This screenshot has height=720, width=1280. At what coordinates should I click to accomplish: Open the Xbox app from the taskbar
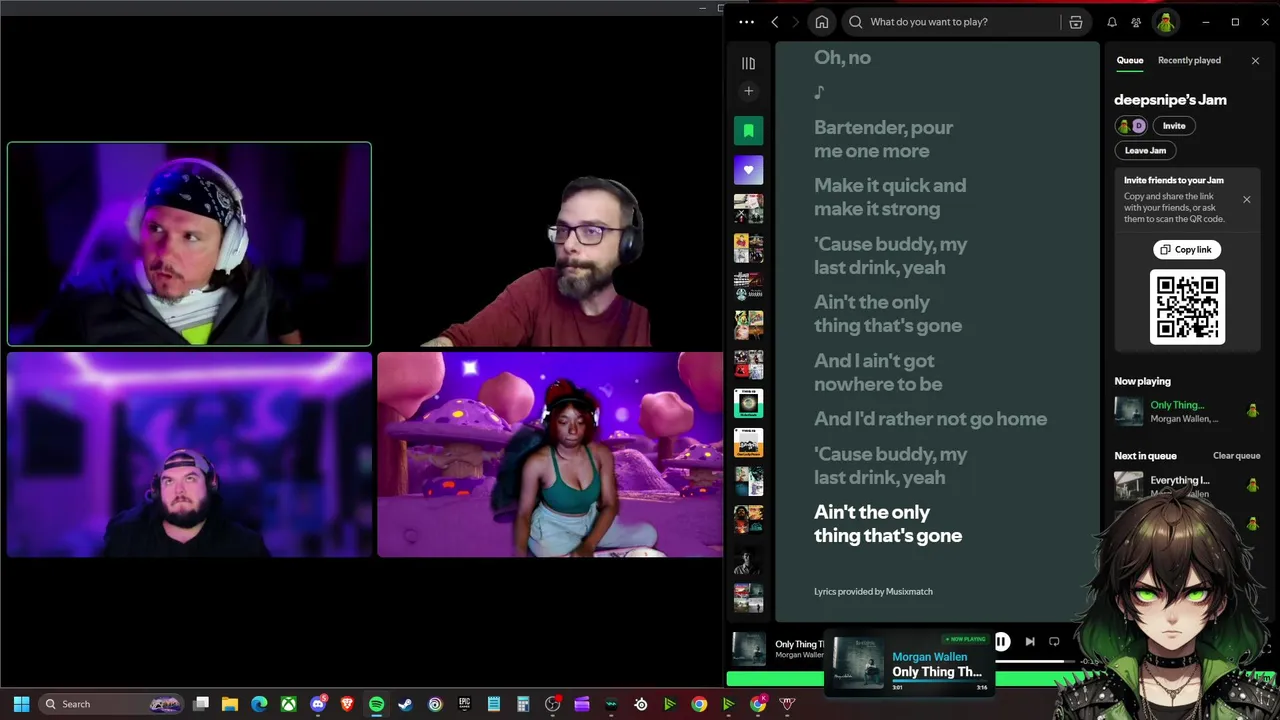pos(288,704)
